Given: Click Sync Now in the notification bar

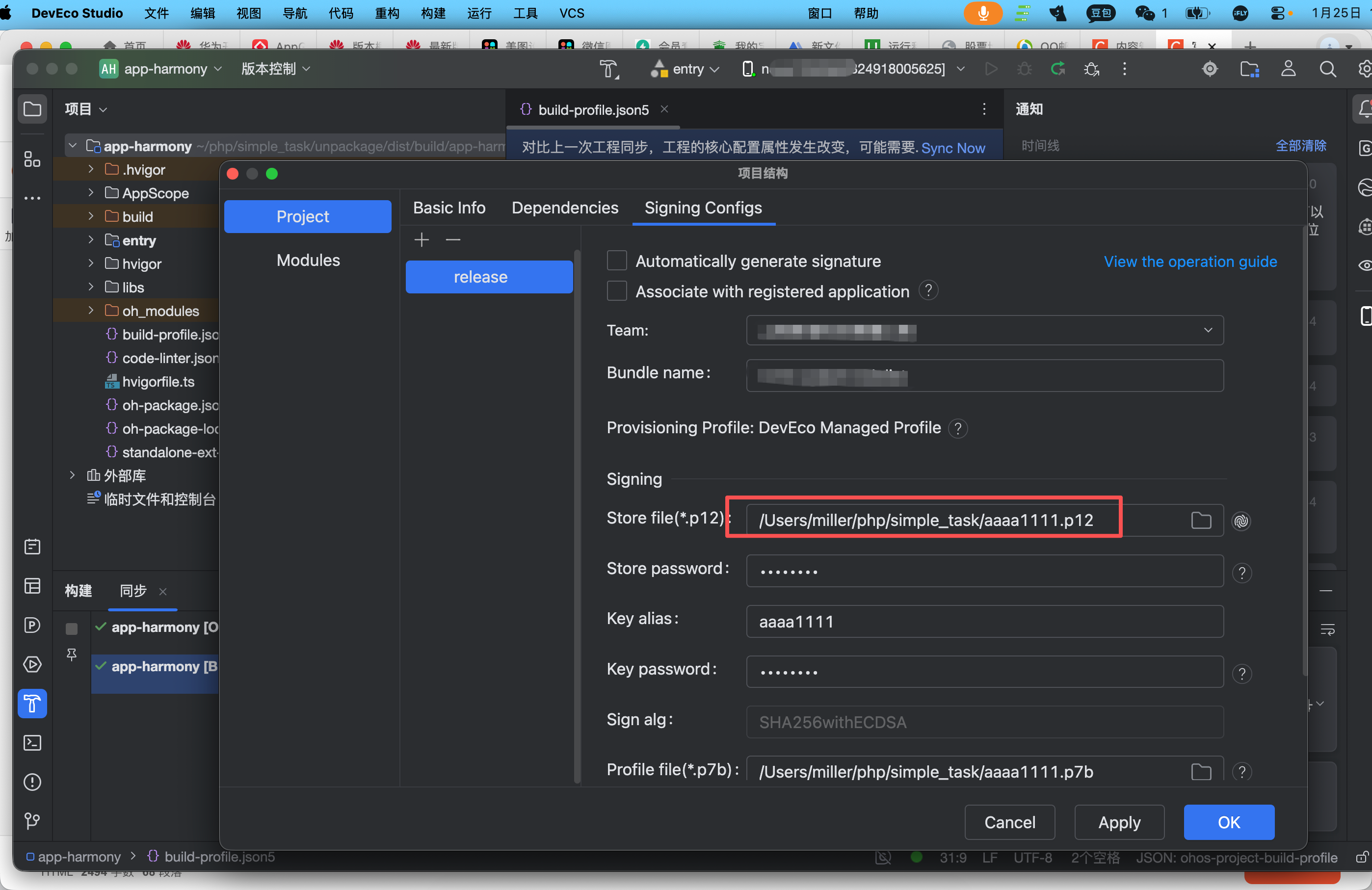Looking at the screenshot, I should pos(952,148).
